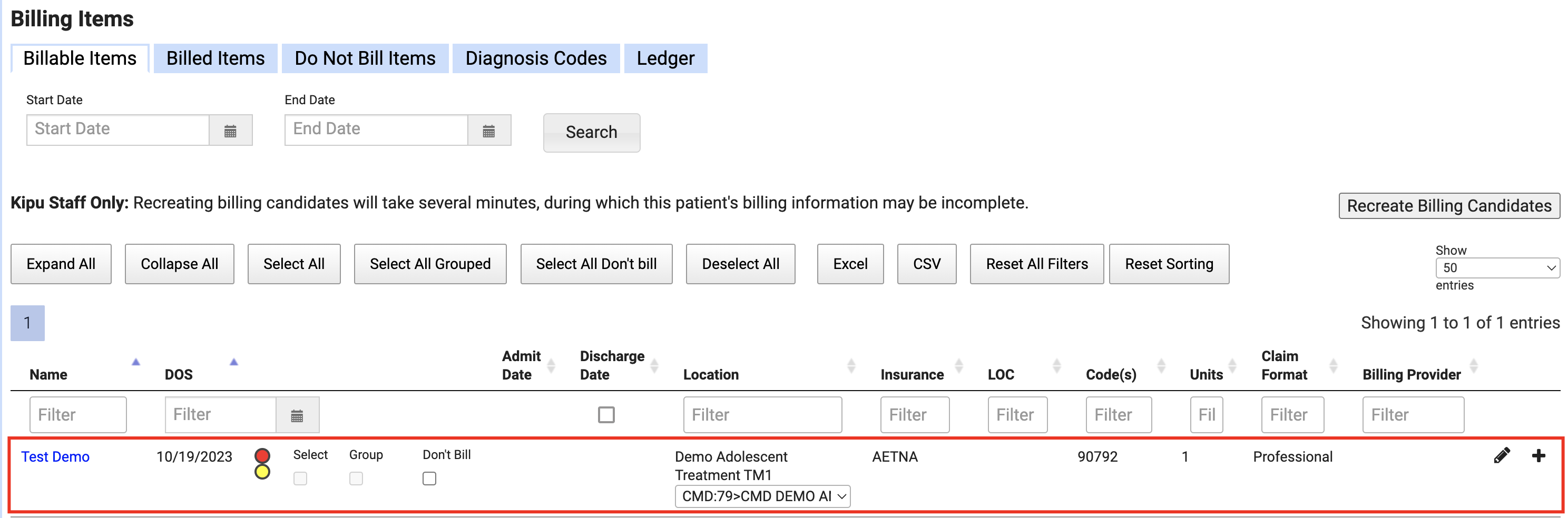1568x518 pixels.
Task: Open the Show entries dropdown
Action: 1497,268
